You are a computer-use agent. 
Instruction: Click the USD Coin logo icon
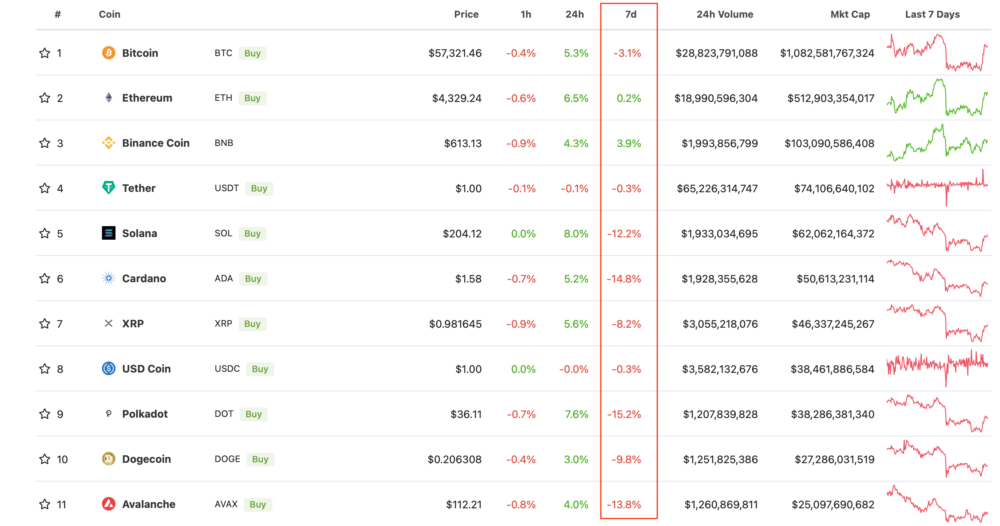[x=109, y=369]
